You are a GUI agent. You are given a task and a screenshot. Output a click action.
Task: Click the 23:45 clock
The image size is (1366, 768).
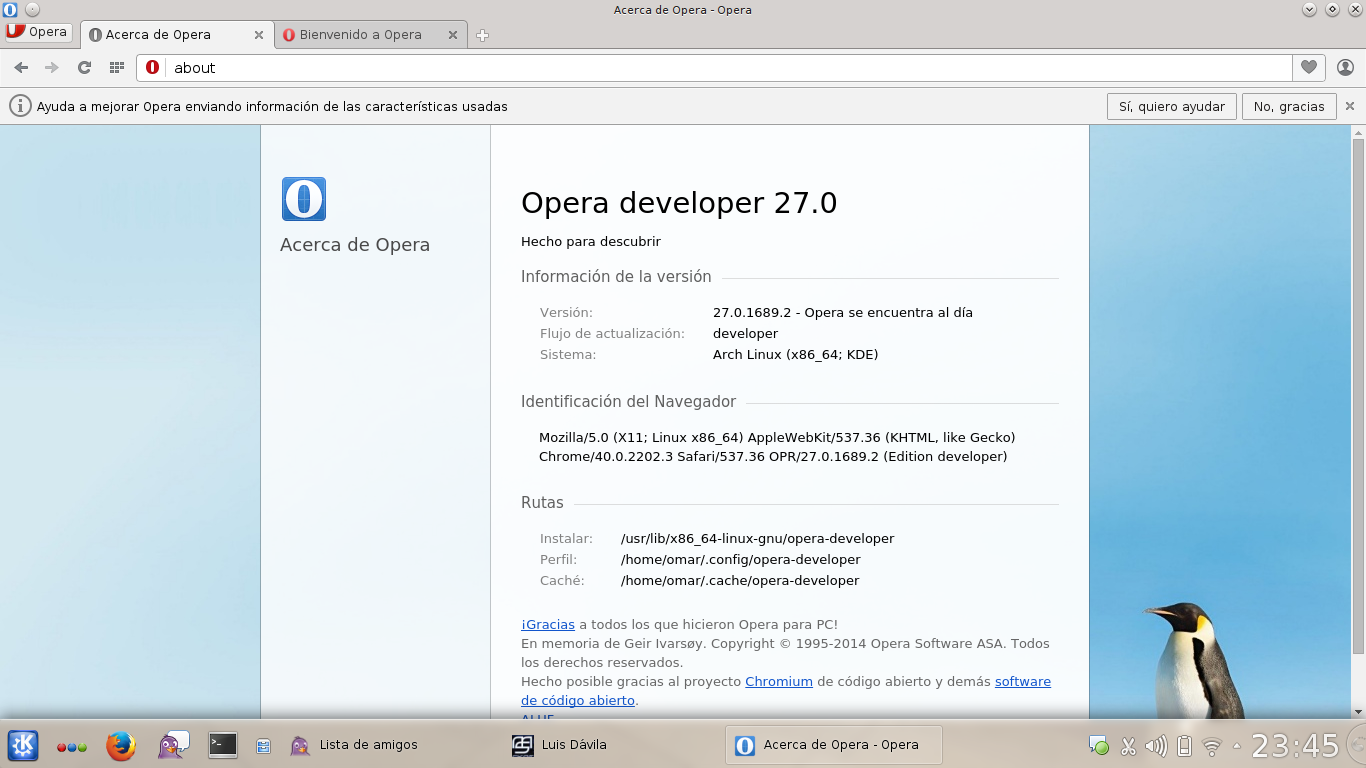click(1295, 746)
